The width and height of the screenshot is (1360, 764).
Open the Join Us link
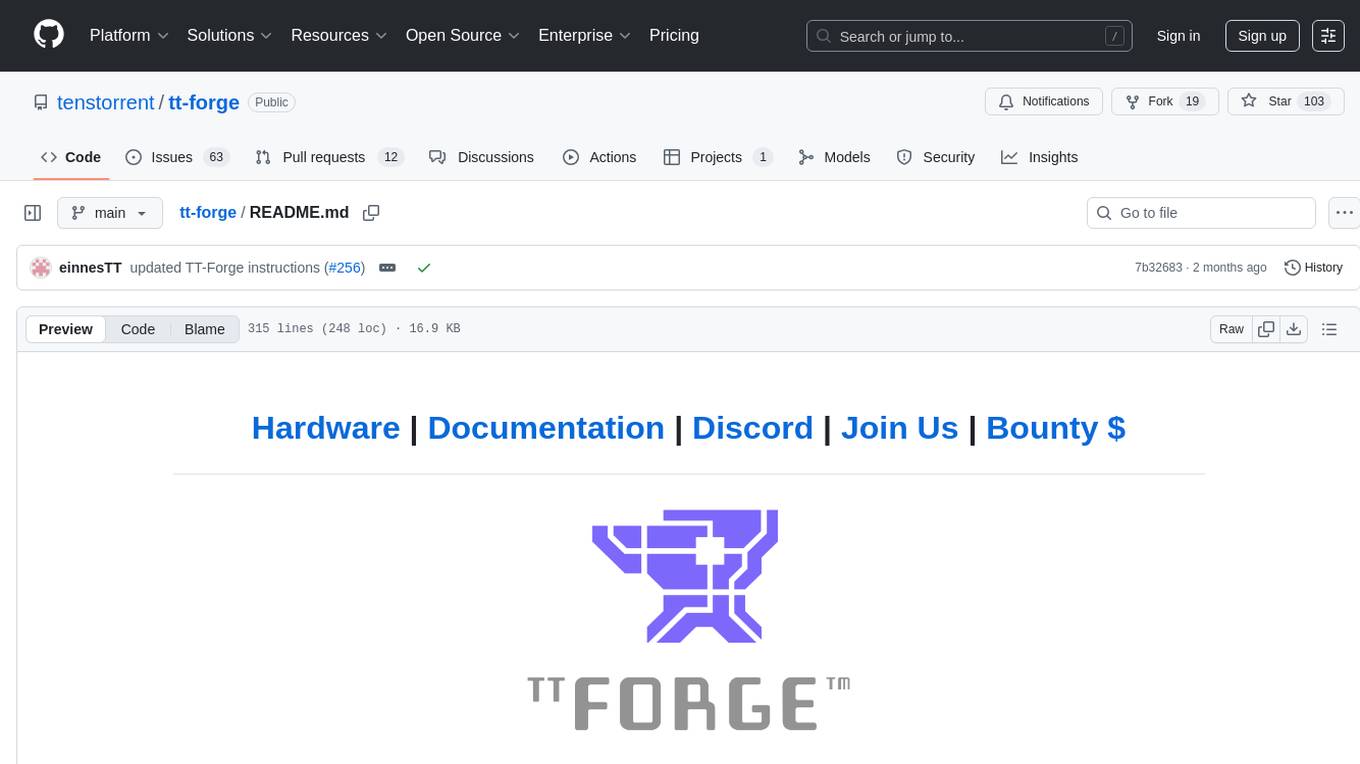click(900, 428)
